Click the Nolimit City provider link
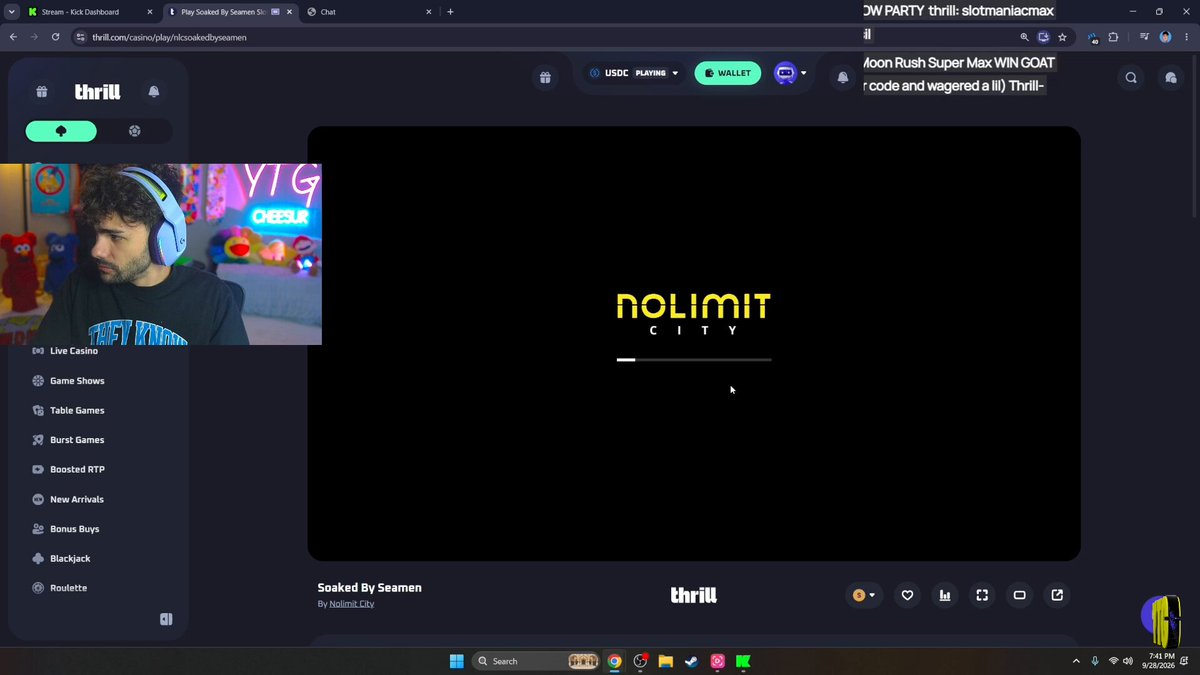Image resolution: width=1200 pixels, height=675 pixels. point(352,604)
